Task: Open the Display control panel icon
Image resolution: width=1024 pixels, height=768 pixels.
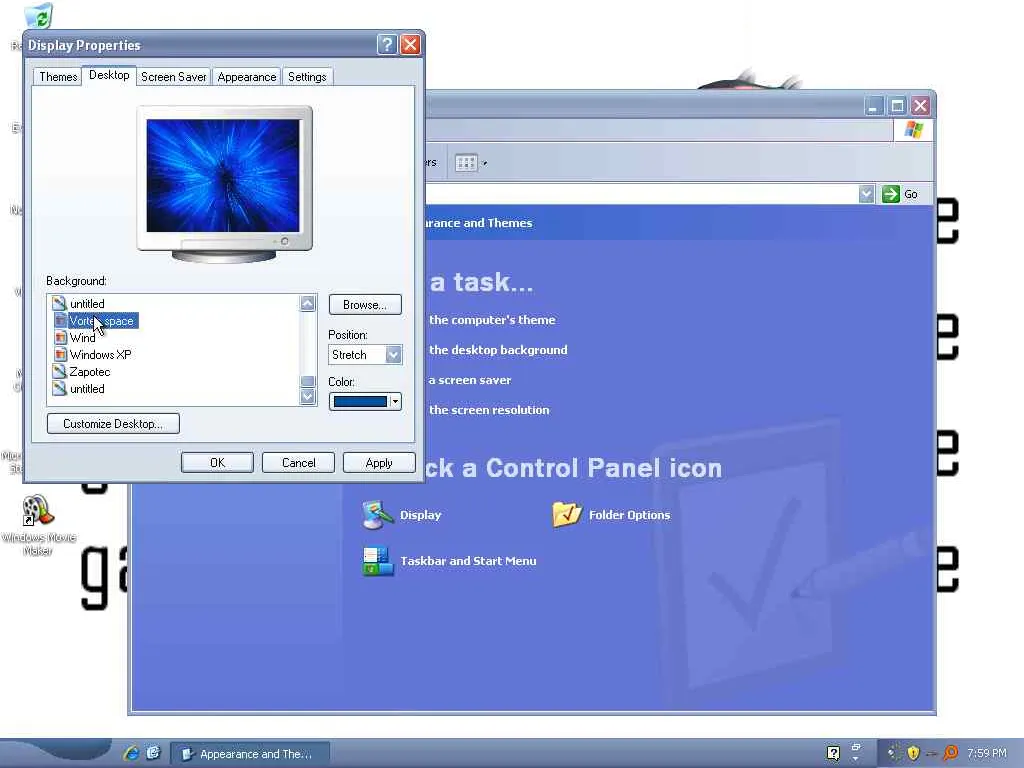Action: tap(377, 515)
